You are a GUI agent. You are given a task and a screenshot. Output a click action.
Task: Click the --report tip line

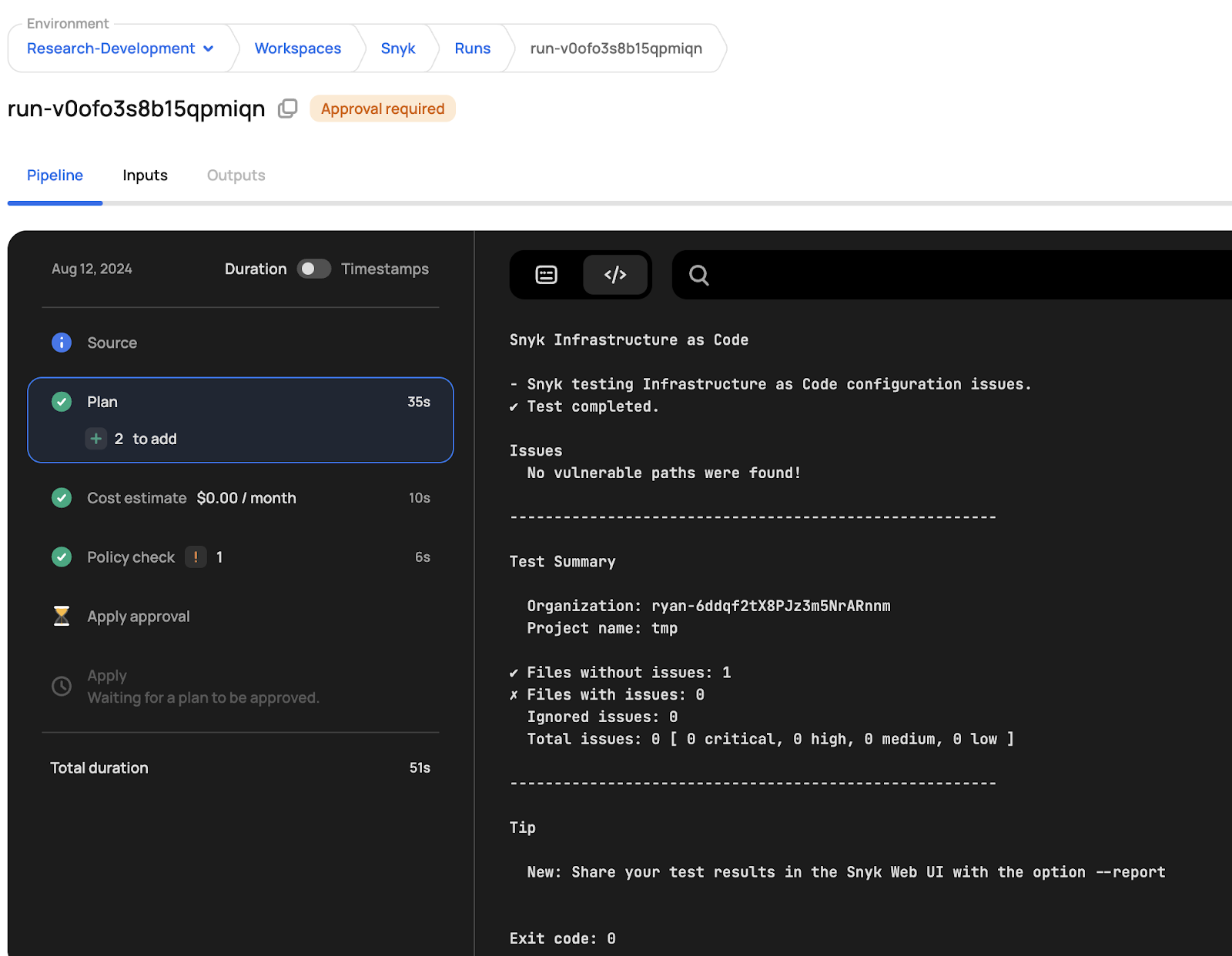(846, 872)
